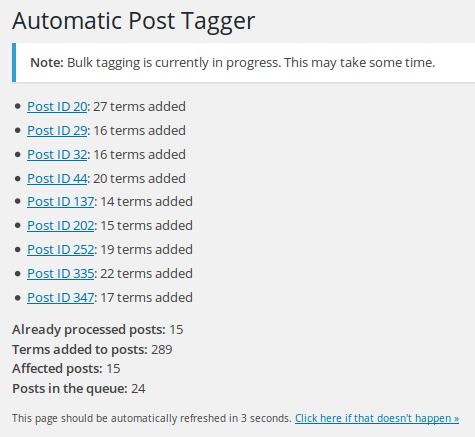The height and width of the screenshot is (437, 475).
Task: Select the Post ID 347 link
Action: 61,298
